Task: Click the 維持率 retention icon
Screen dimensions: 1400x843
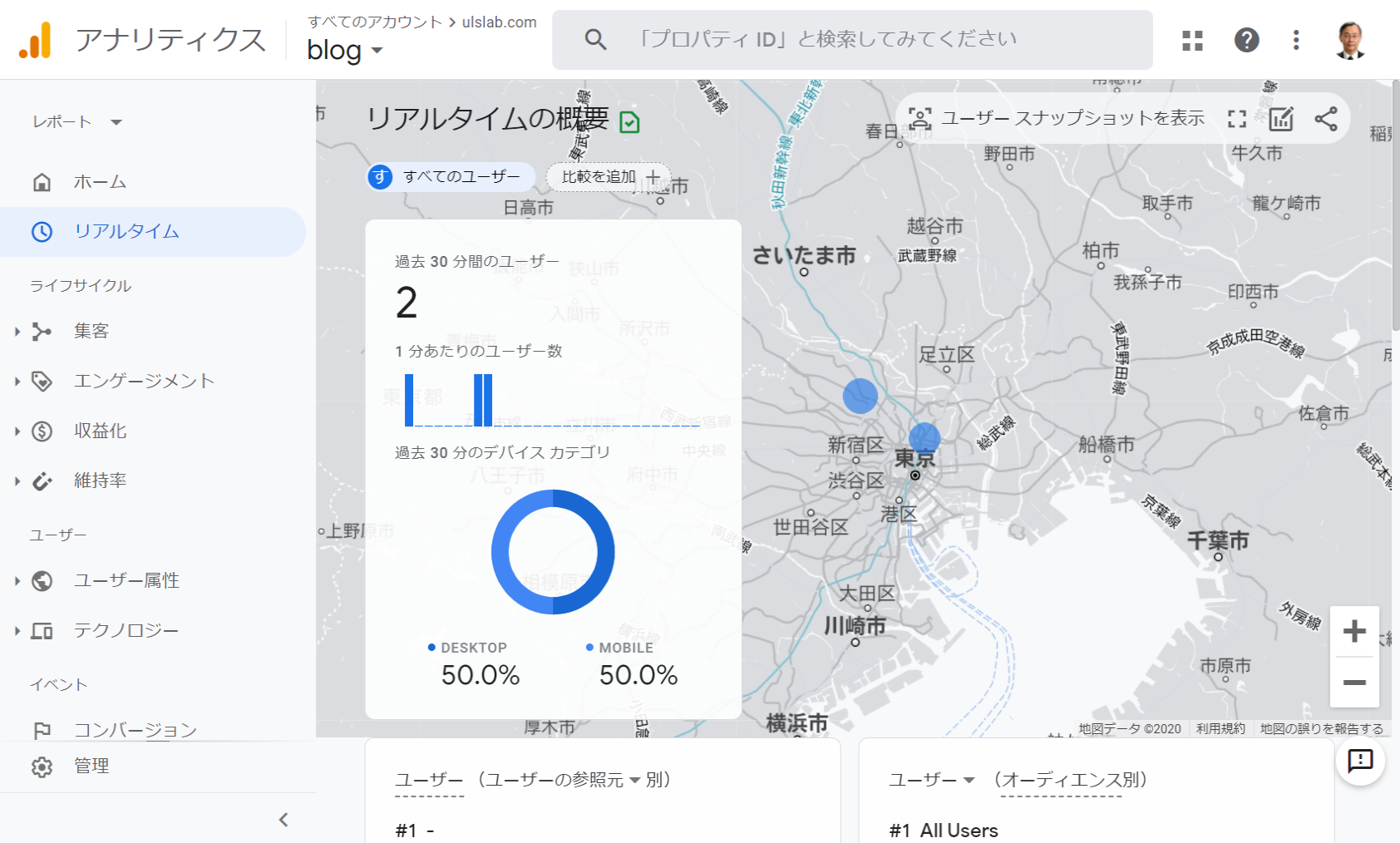Action: coord(42,481)
